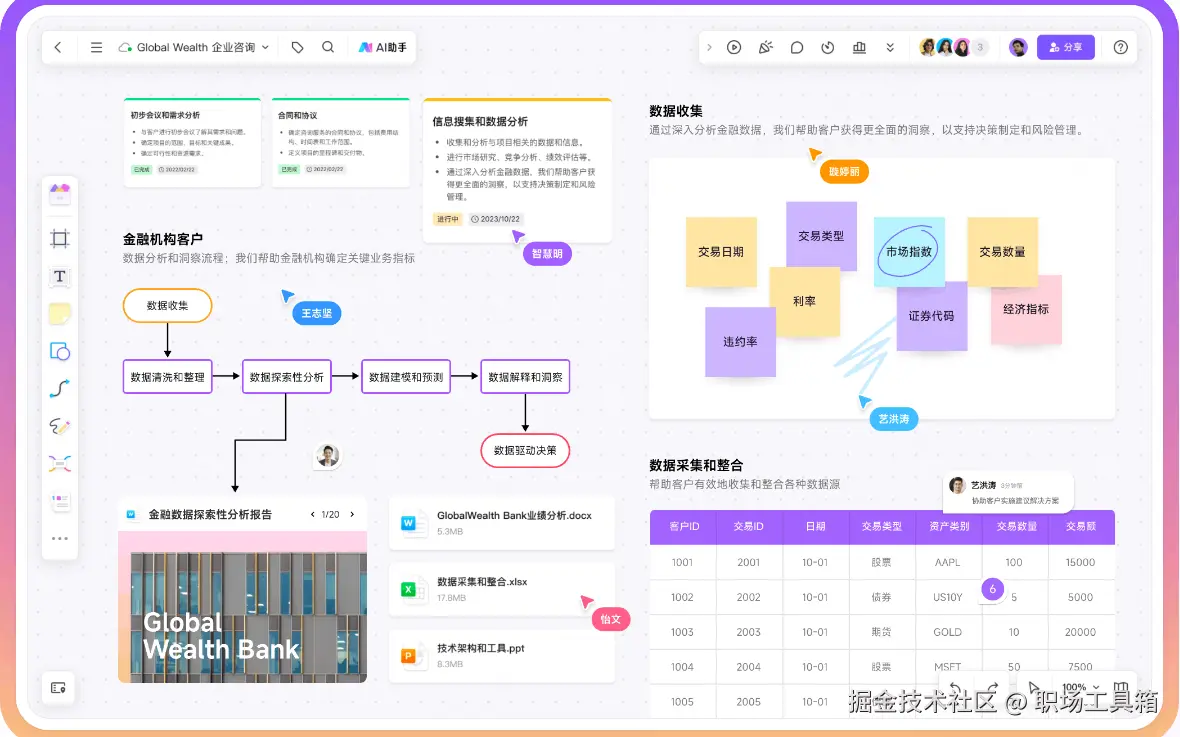Open the 信息搜集和数据分析 card
This screenshot has height=737, width=1180.
point(517,170)
